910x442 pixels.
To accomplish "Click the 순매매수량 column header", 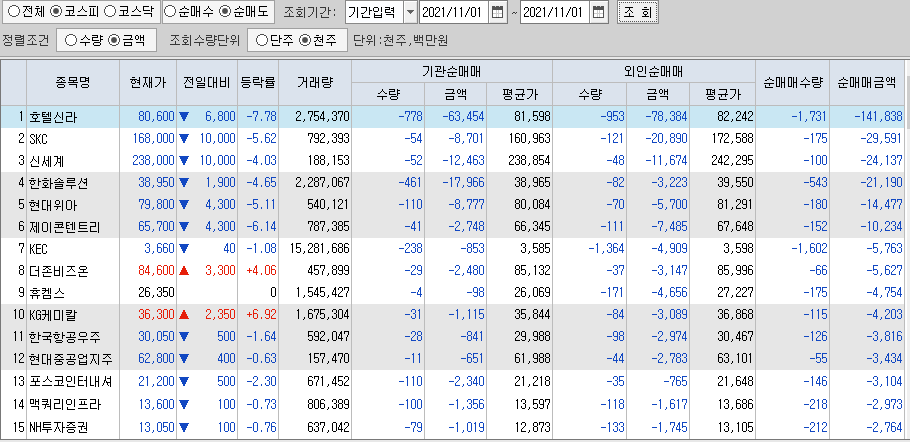I will (792, 82).
